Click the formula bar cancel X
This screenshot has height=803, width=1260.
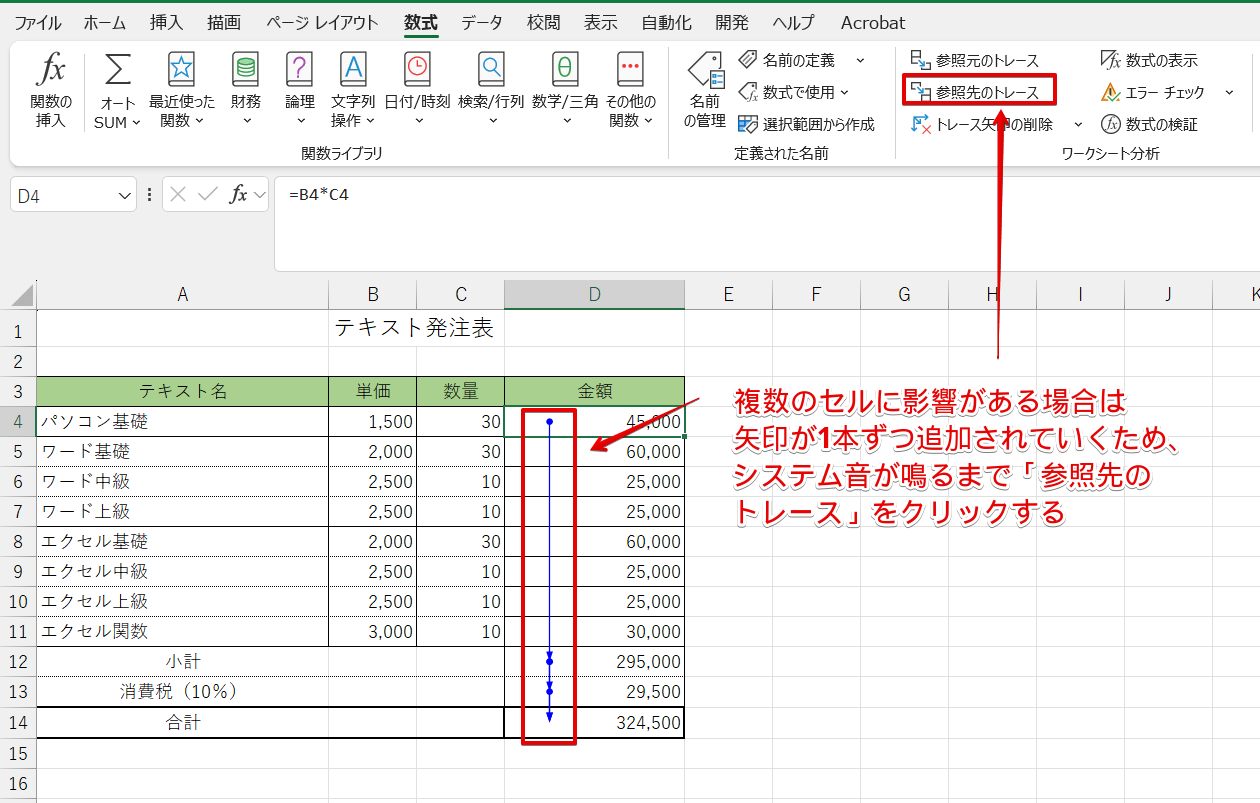[x=178, y=195]
